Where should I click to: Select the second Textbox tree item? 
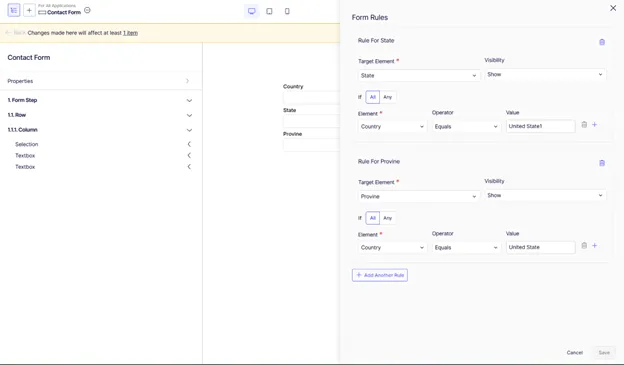25,167
